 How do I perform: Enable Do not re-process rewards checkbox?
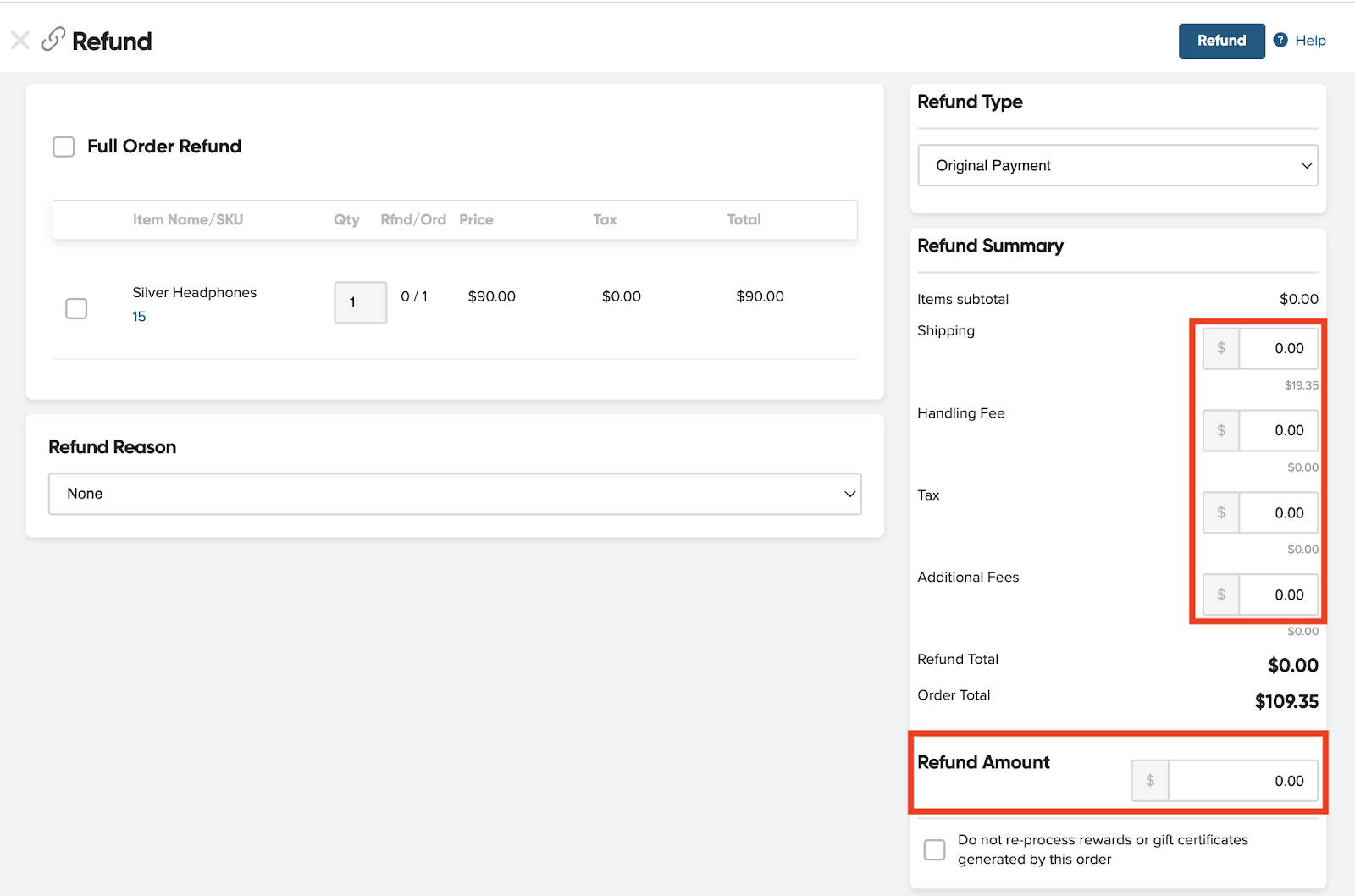(x=934, y=849)
